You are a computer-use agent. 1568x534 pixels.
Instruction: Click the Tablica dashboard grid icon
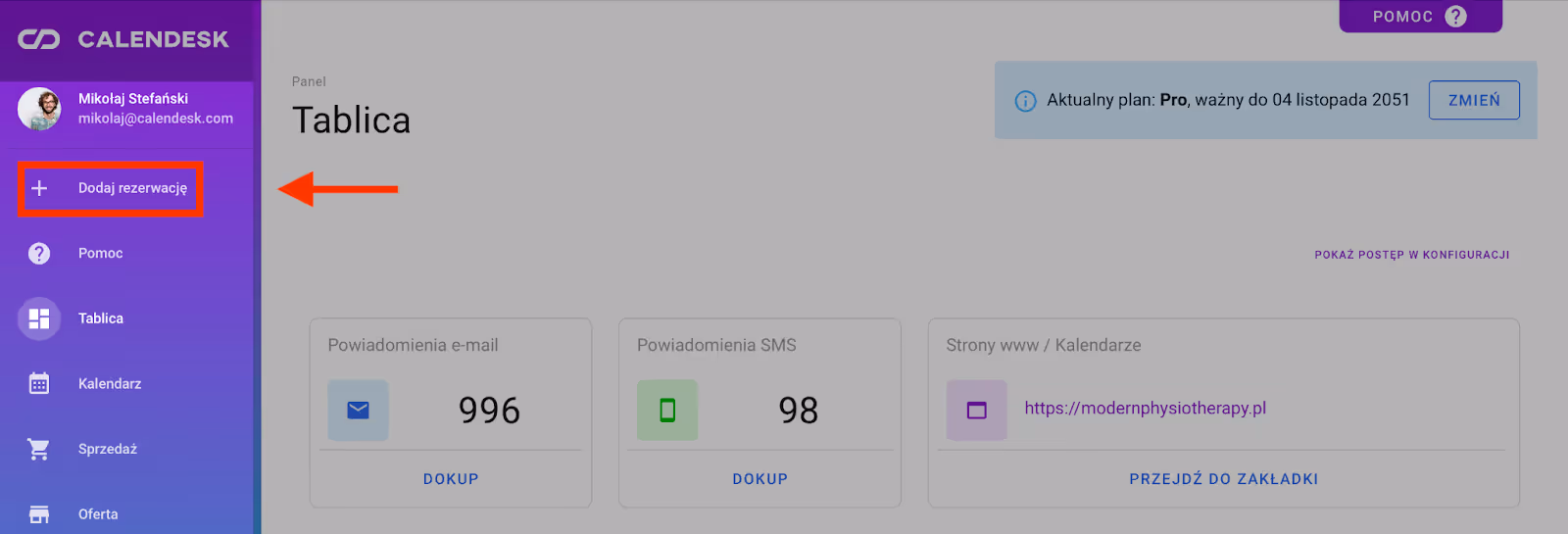39,318
